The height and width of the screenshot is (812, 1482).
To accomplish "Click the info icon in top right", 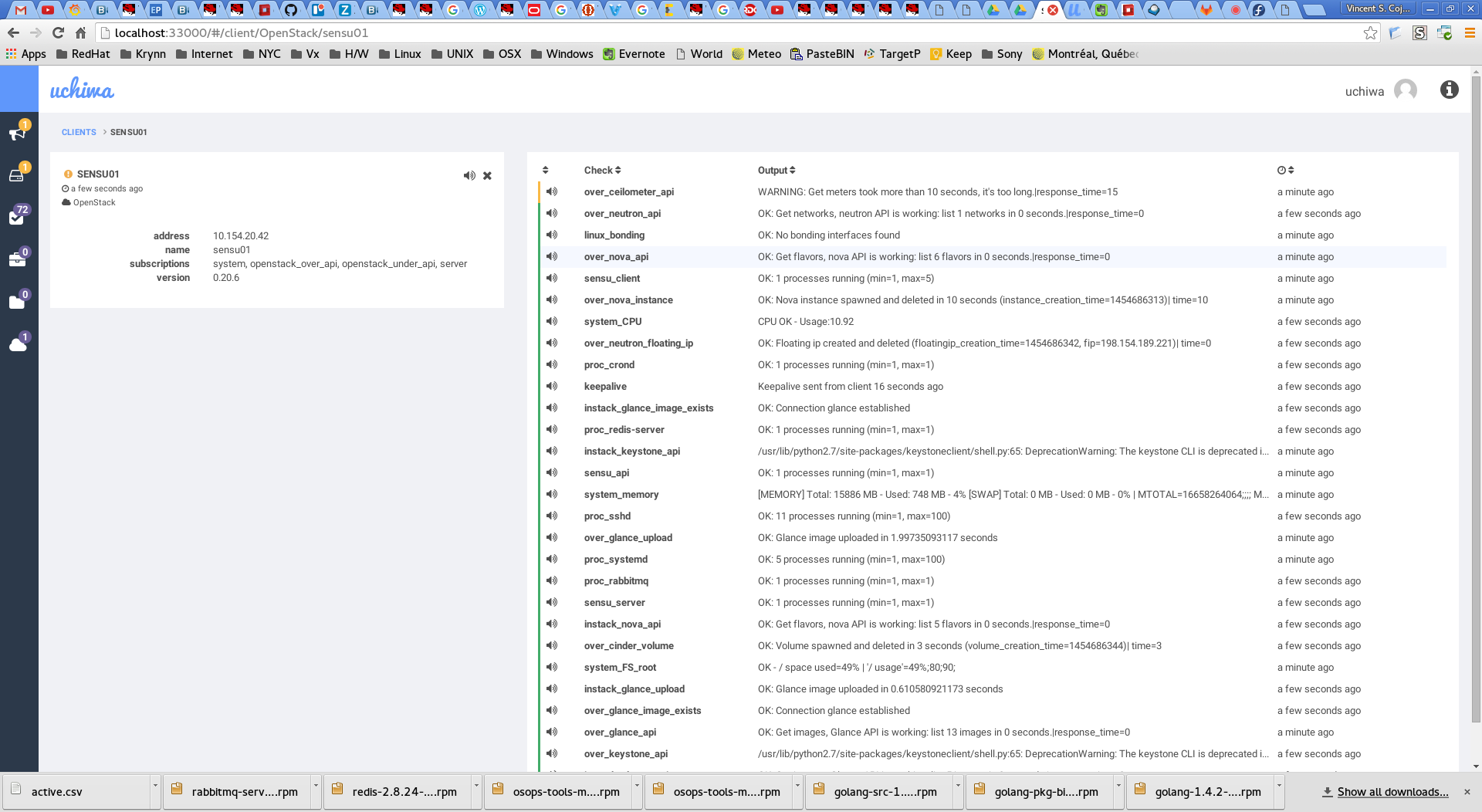I will (x=1449, y=90).
